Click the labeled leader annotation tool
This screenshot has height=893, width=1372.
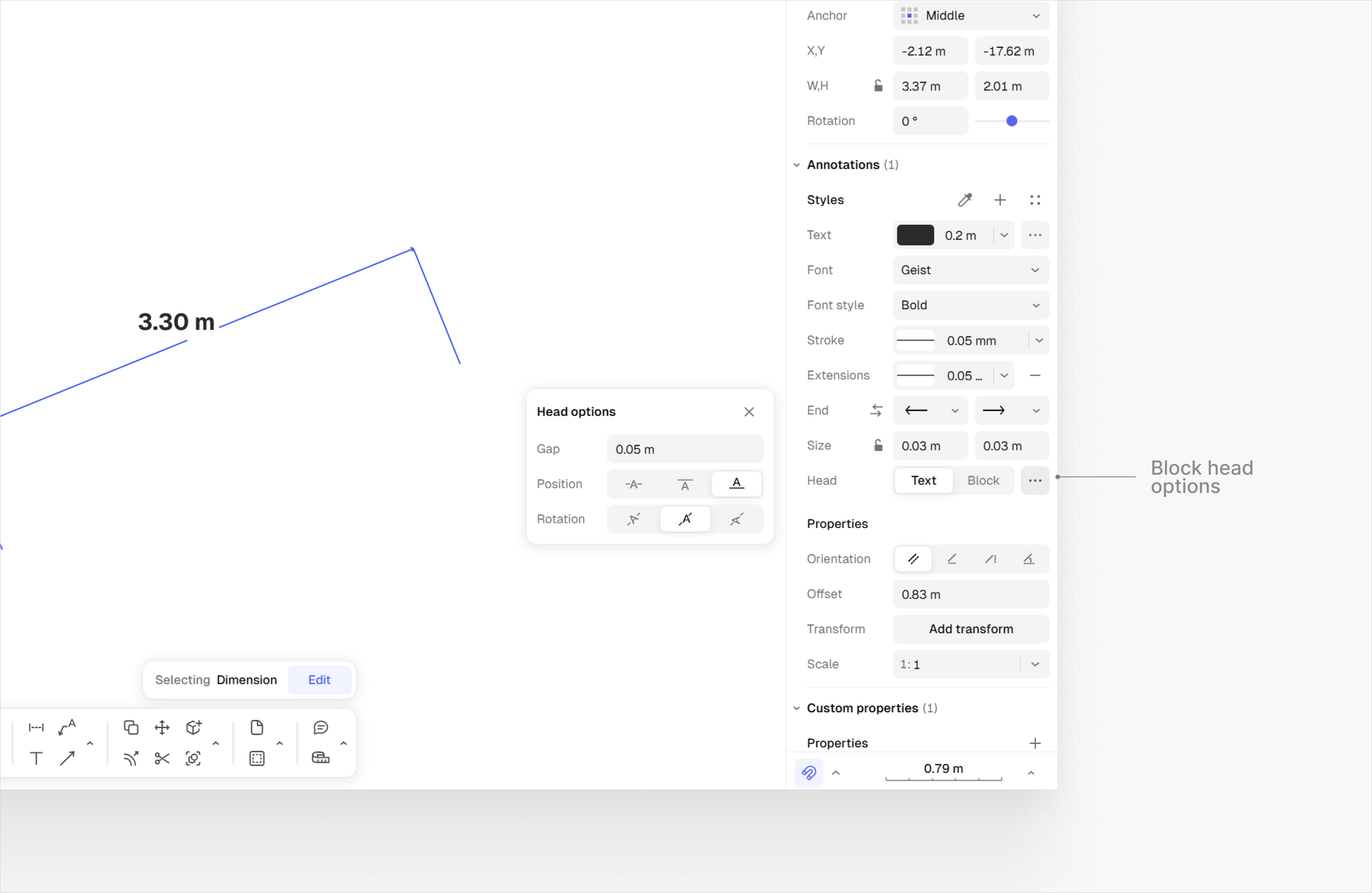(68, 727)
